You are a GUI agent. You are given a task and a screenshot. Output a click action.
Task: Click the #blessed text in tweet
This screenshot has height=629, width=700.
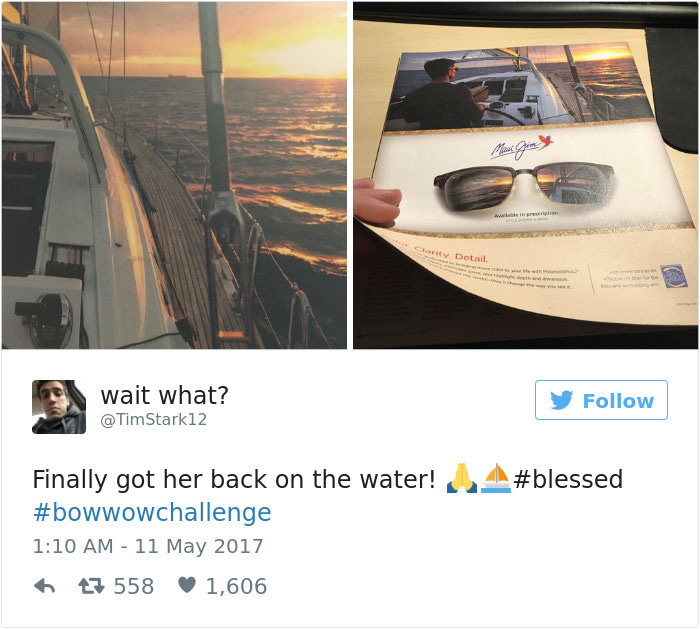[x=568, y=479]
